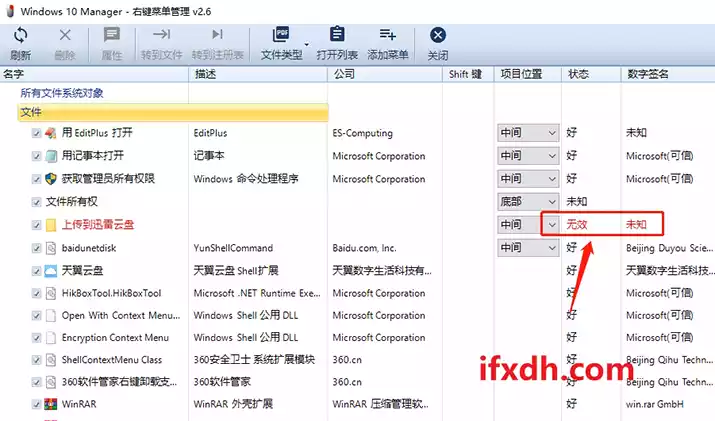
Task: Select the 天翼云盘 cloud icon
Action: [51, 271]
